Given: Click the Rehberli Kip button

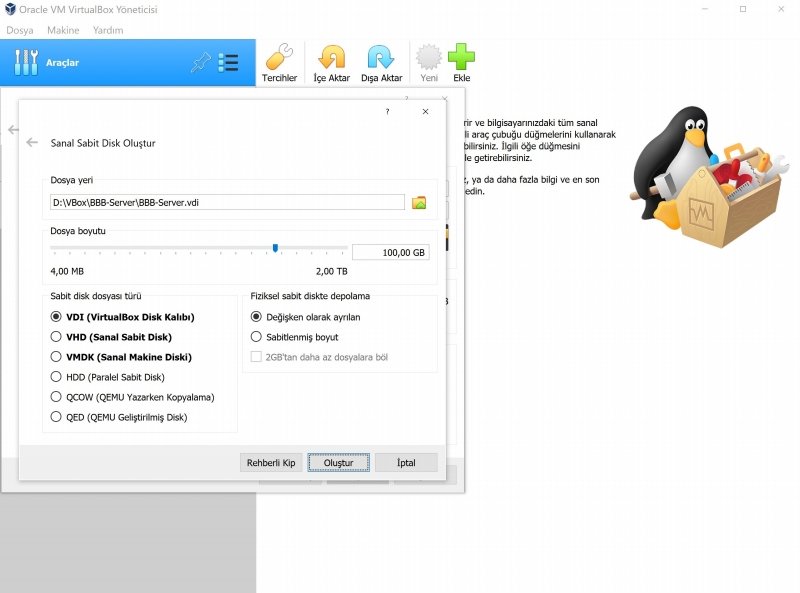Looking at the screenshot, I should [271, 463].
